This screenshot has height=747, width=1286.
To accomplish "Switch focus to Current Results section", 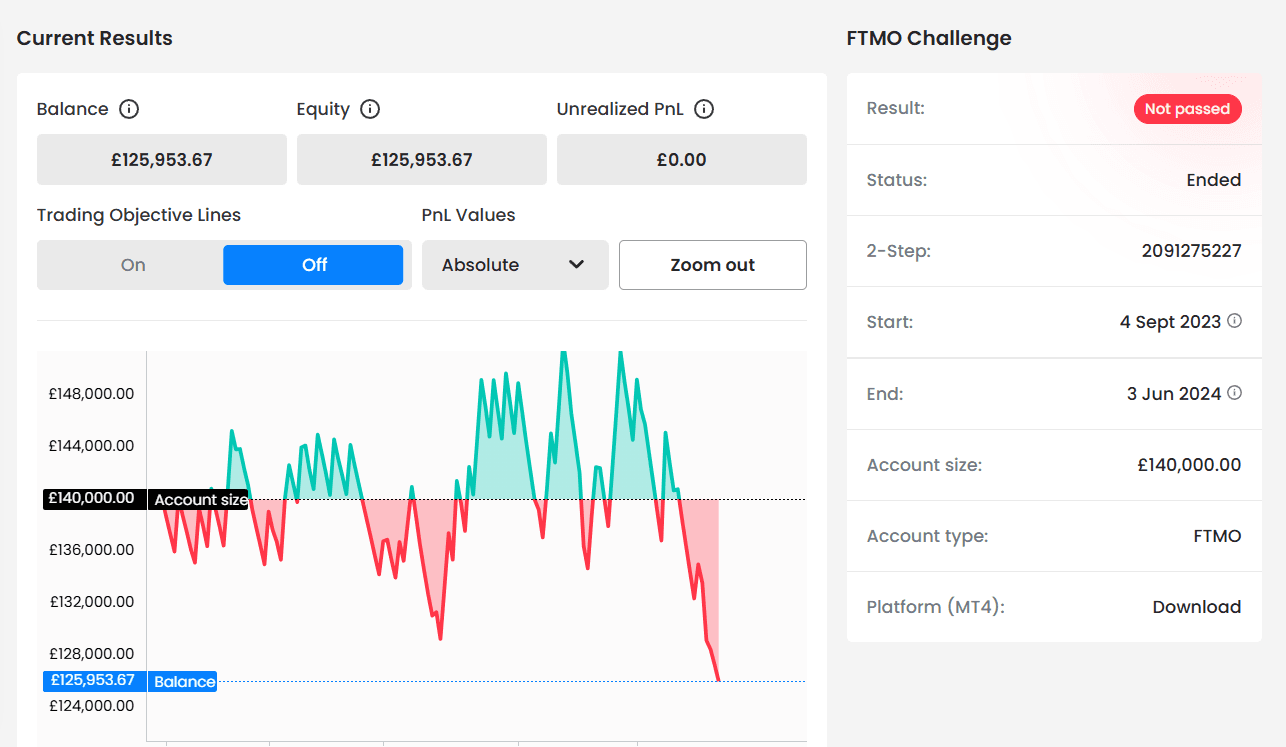I will tap(94, 38).
